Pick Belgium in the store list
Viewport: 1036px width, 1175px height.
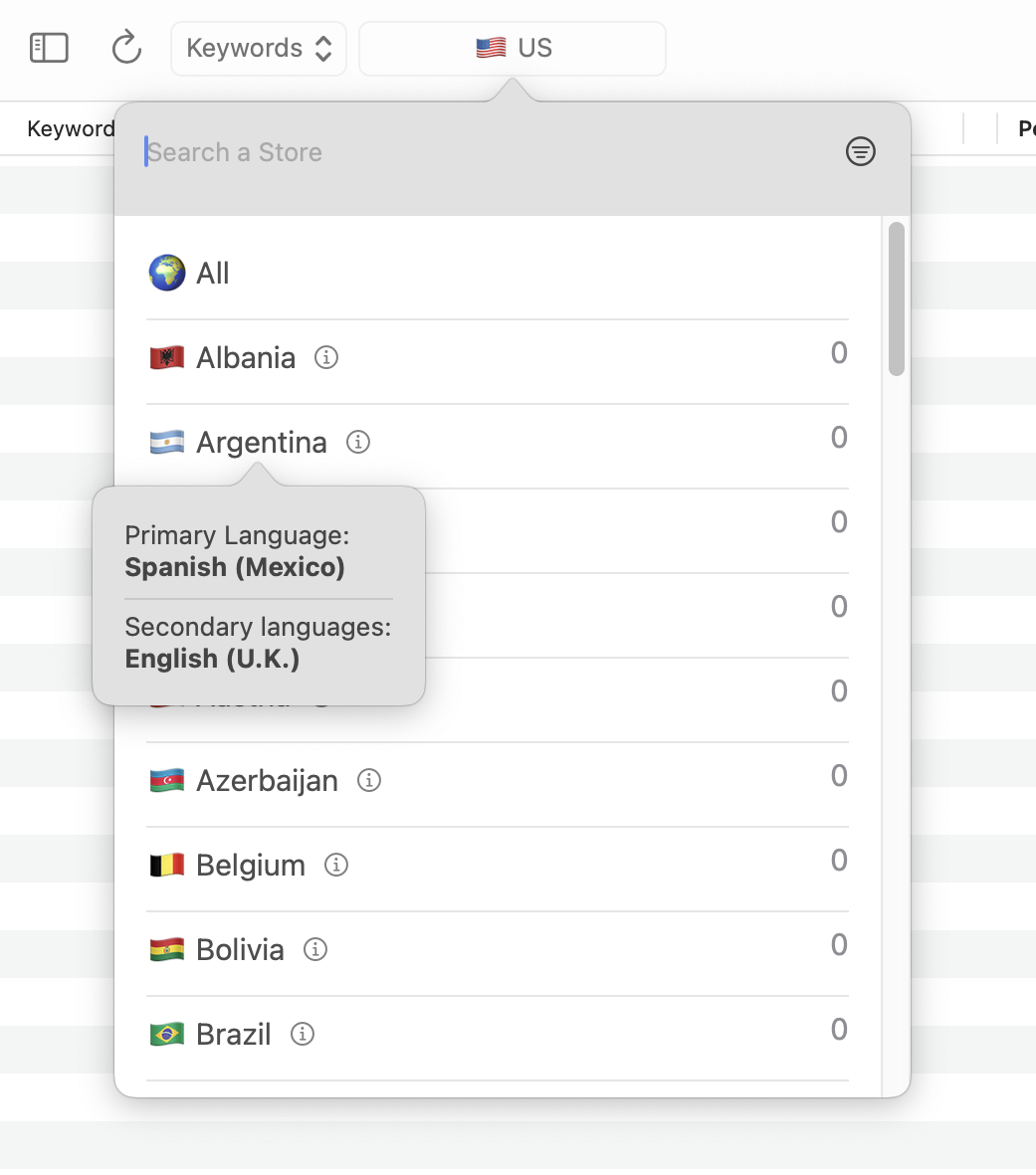[251, 866]
